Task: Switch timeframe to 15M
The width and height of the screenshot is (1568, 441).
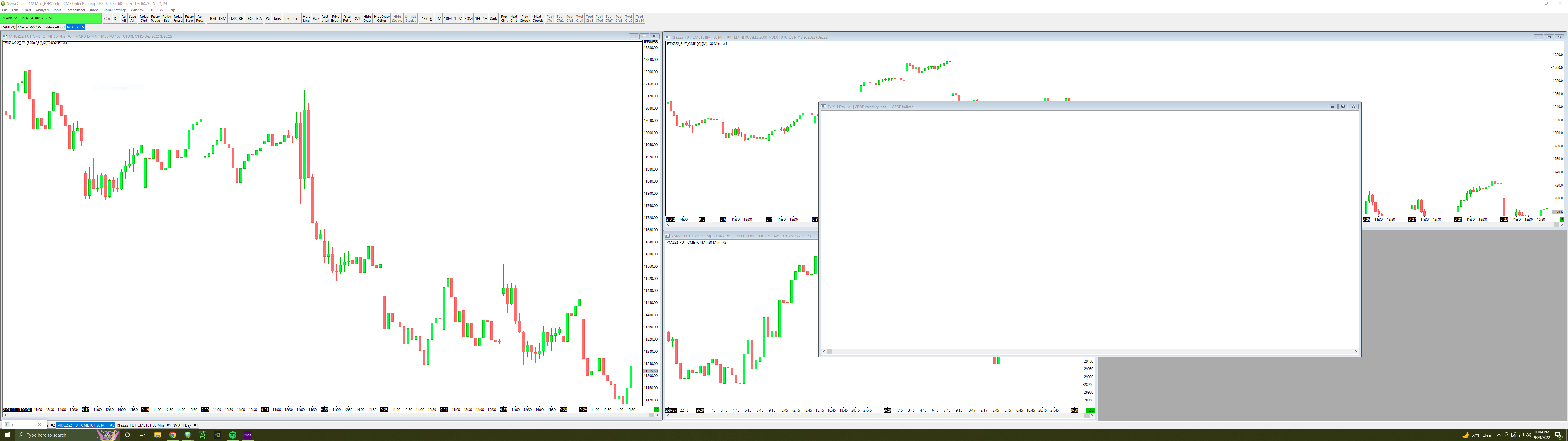Action: coord(458,19)
